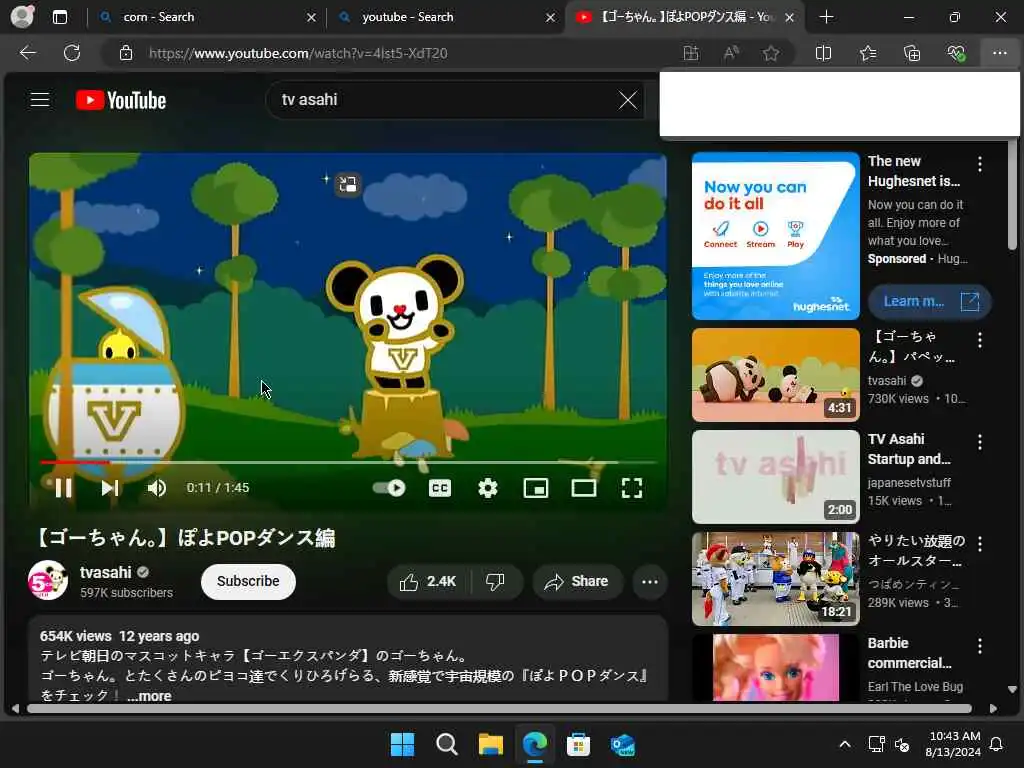
Task: Open Edge Settings and more menu
Action: (1000, 53)
